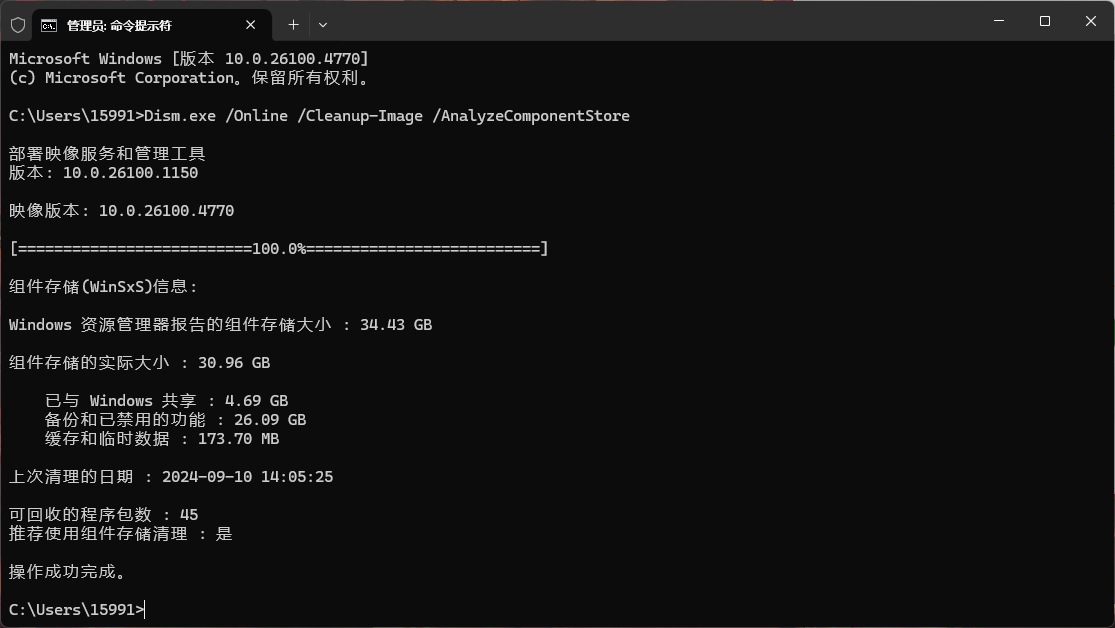1115x628 pixels.
Task: Click the Command Prompt icon on the tab
Action: point(49,24)
